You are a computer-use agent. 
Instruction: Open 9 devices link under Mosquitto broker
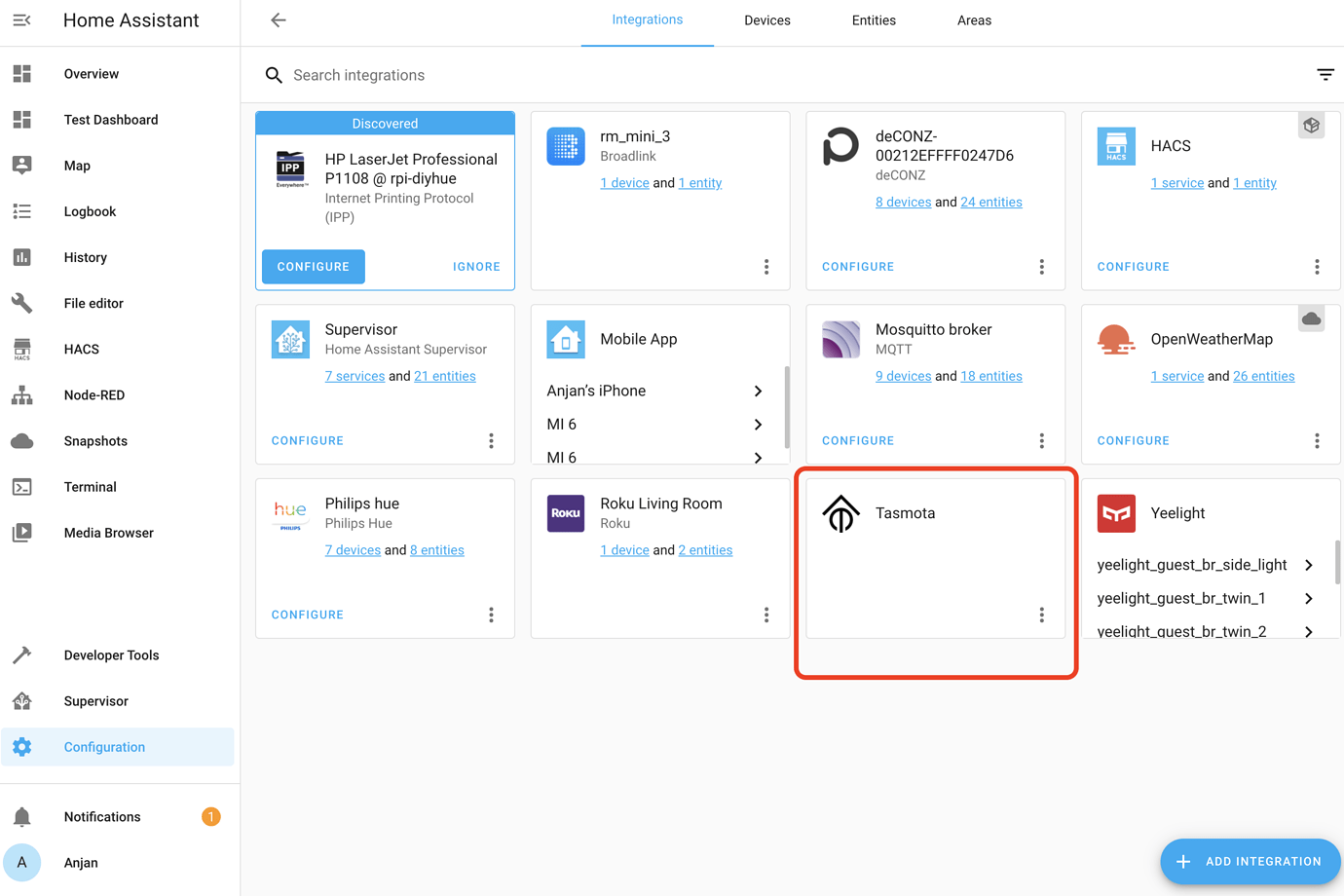tap(903, 376)
